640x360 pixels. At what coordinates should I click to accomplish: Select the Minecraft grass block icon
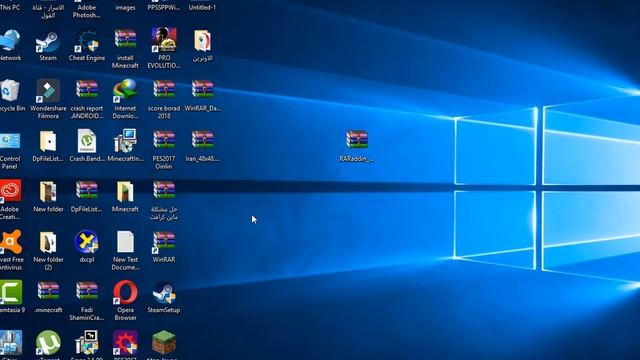[x=164, y=342]
